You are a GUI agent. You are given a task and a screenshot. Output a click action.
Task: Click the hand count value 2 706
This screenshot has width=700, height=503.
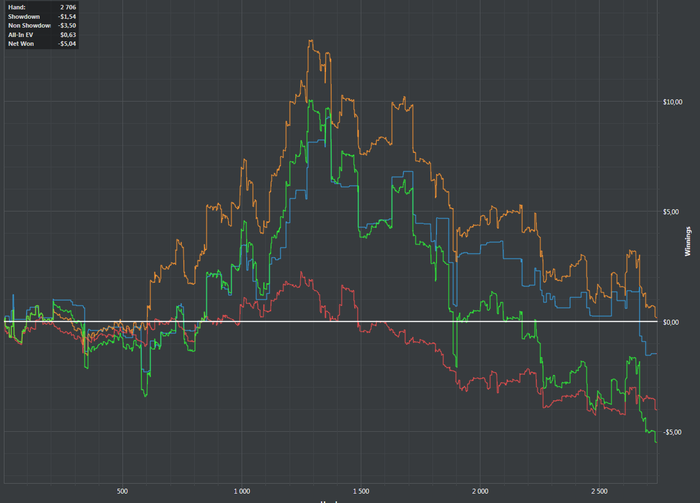[68, 7]
